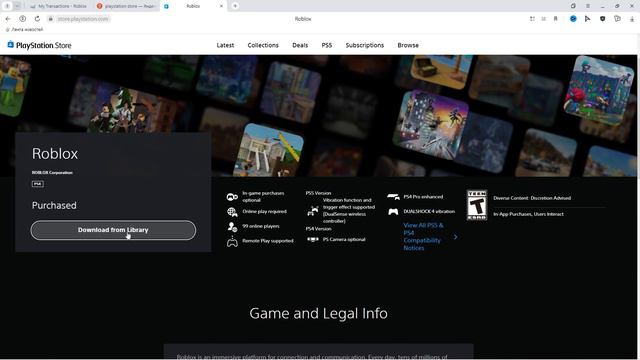Image resolution: width=640 pixels, height=360 pixels.
Task: Click the Online play required text
Action: pyautogui.click(x=264, y=211)
